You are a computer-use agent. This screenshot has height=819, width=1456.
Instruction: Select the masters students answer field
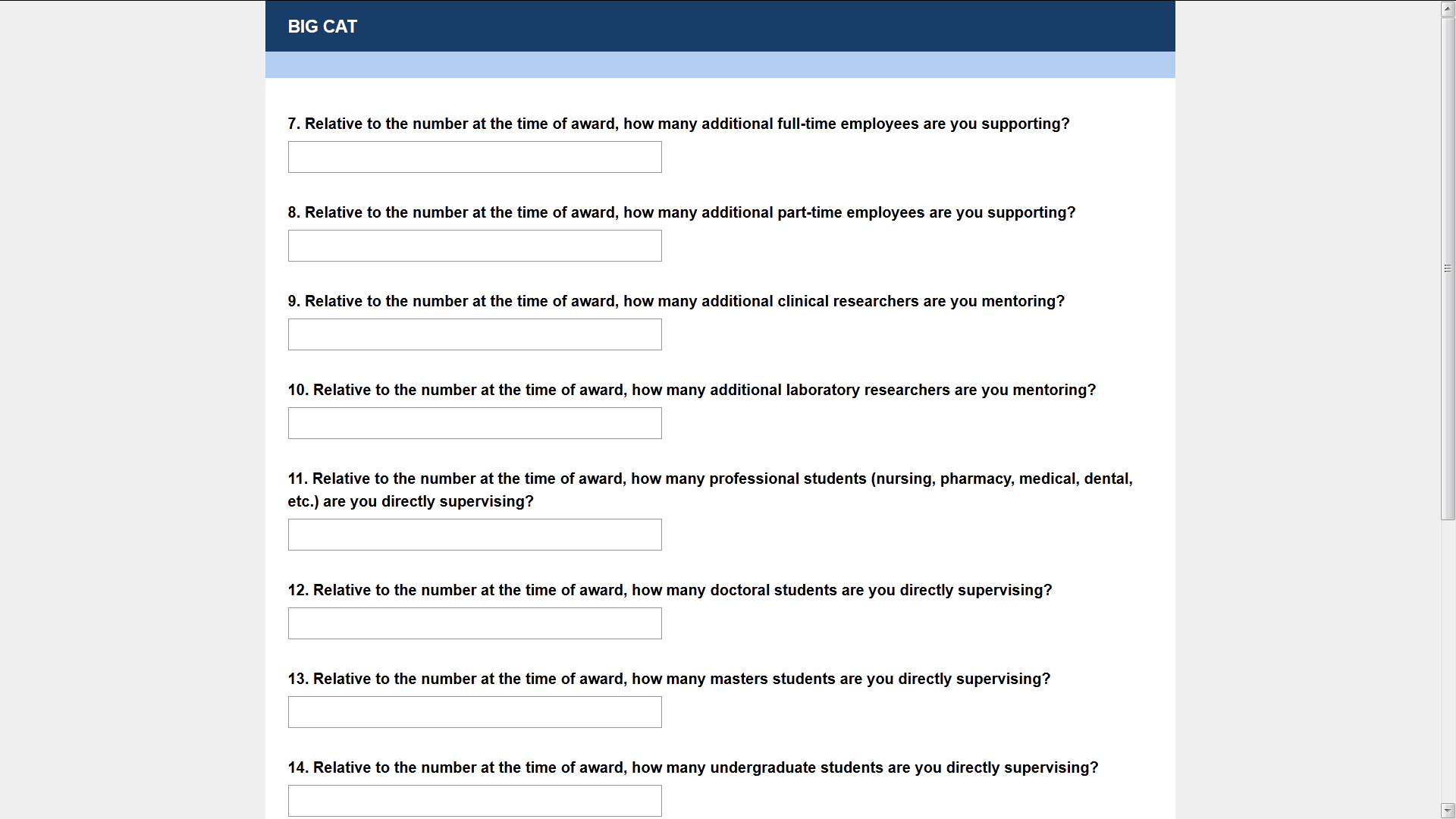475,712
